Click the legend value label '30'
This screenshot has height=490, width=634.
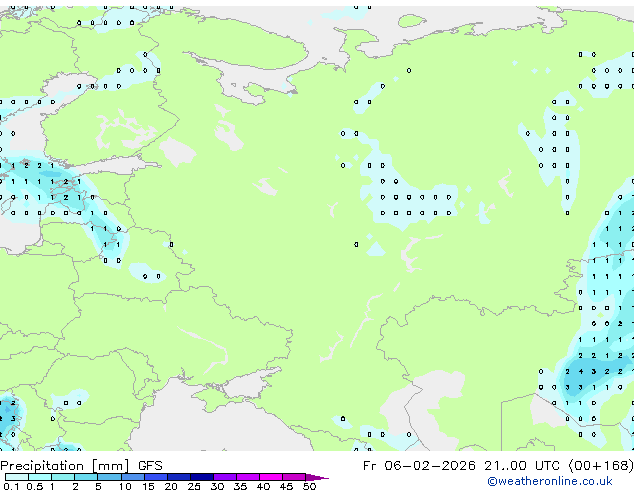(x=217, y=486)
